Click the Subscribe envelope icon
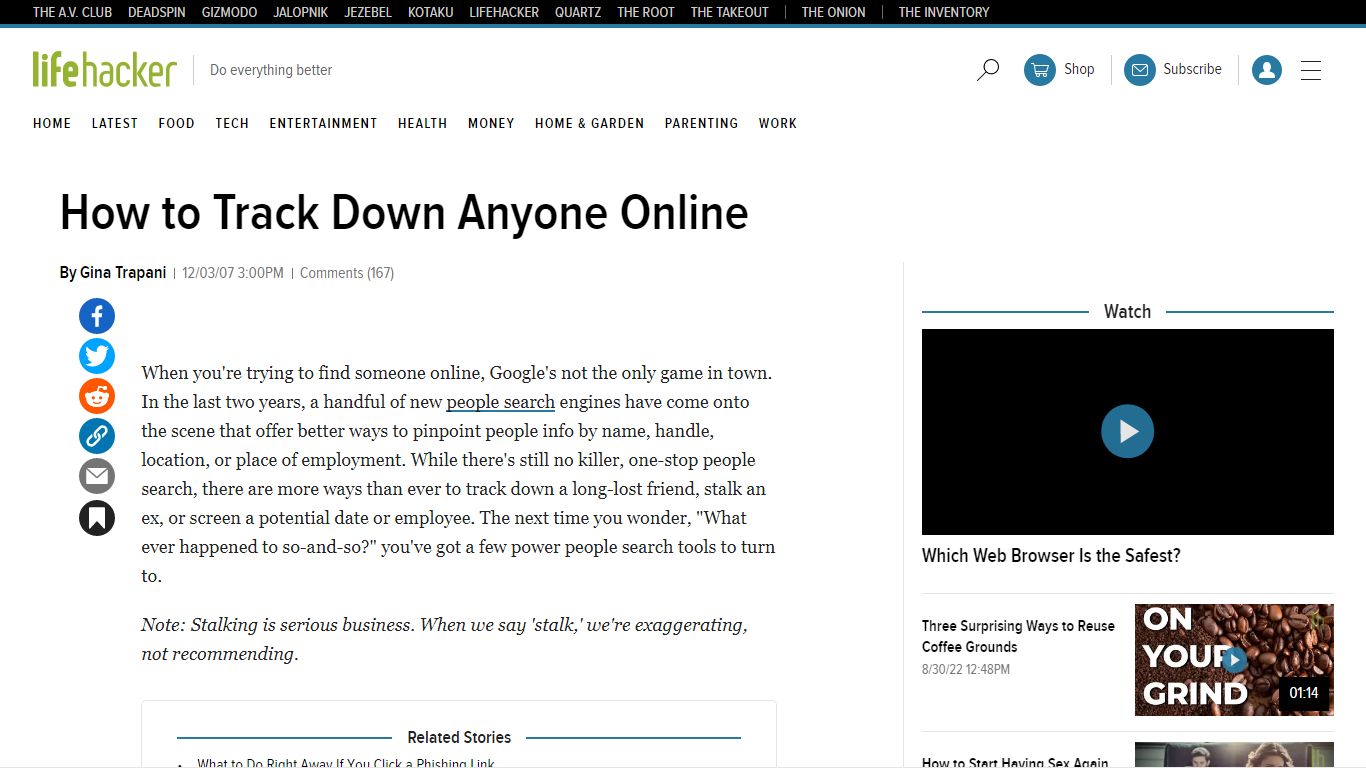 [1140, 70]
